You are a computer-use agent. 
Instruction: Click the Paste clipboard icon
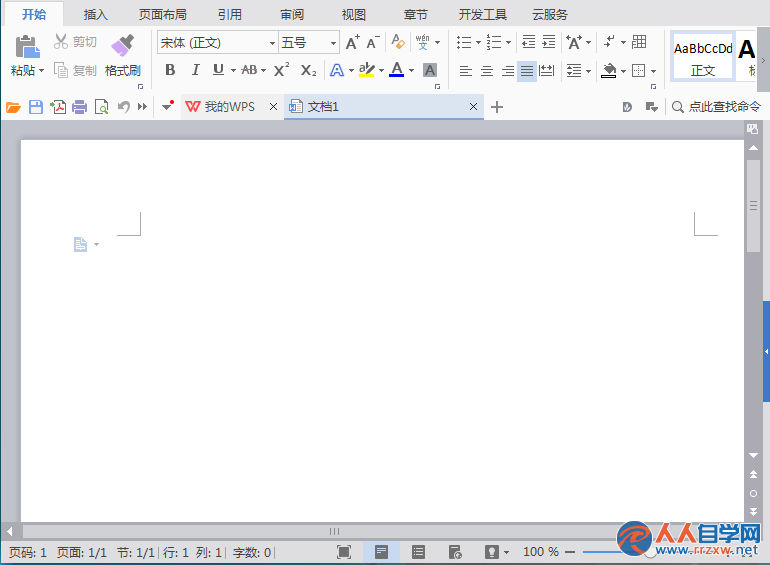click(28, 47)
